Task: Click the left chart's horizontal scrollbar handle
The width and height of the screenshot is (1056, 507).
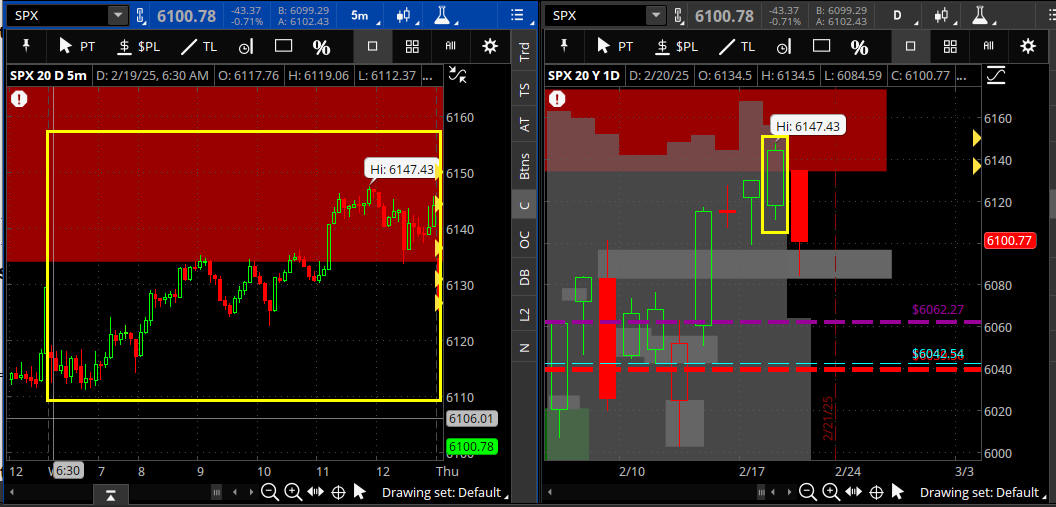Action: tap(216, 493)
